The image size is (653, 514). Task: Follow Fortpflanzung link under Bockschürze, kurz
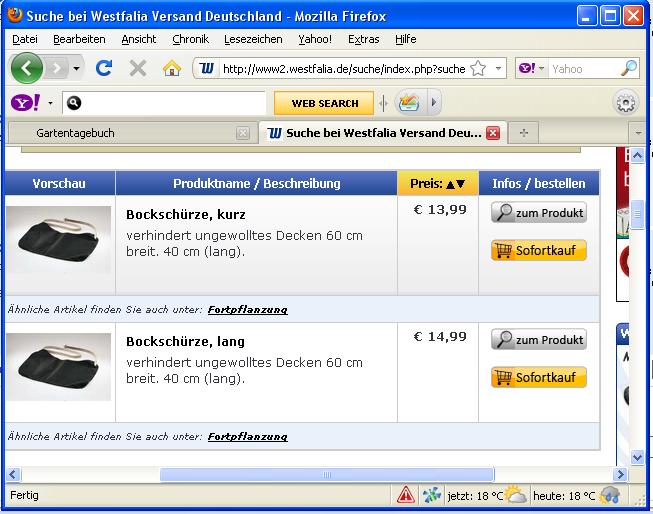point(248,309)
